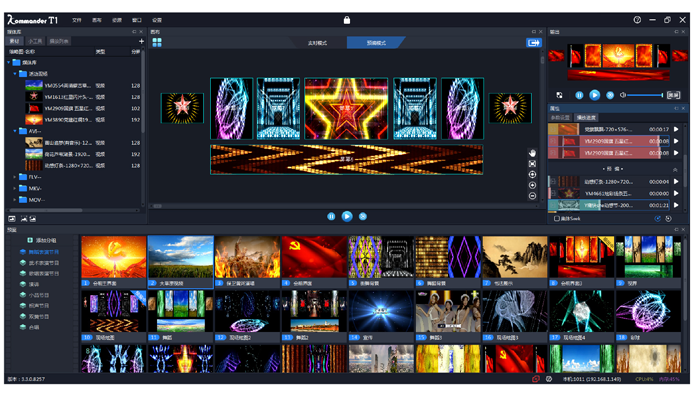Click the 添加分组 add group button
This screenshot has height=401, width=696.
point(44,240)
